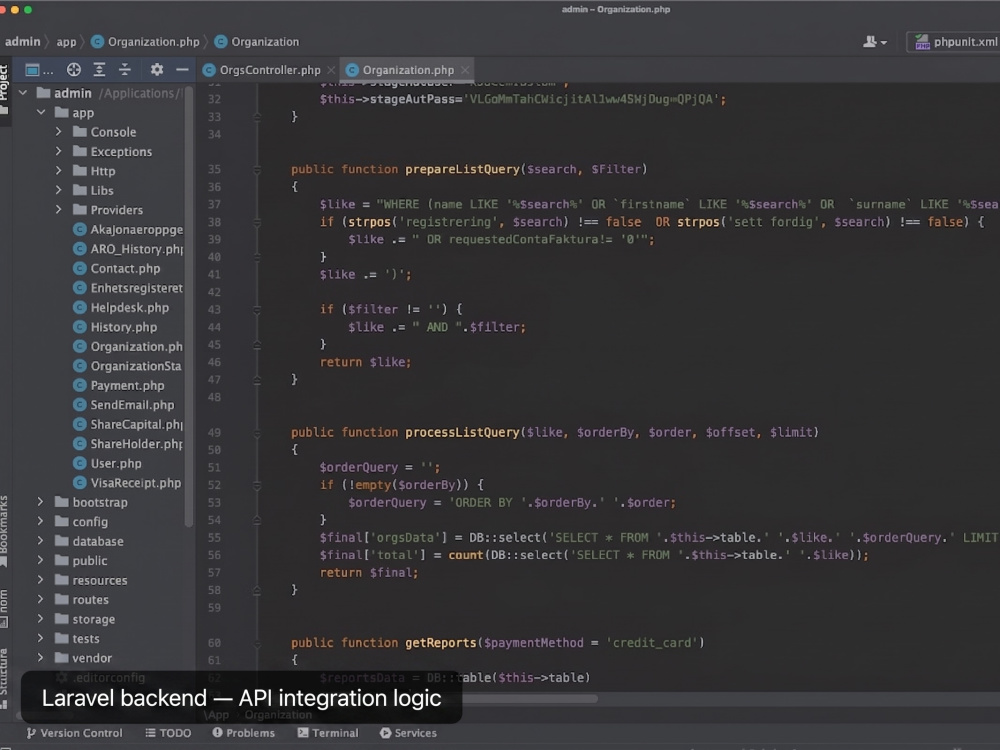Viewport: 1000px width, 750px height.
Task: Click the Version Control branch icon
Action: [31, 733]
